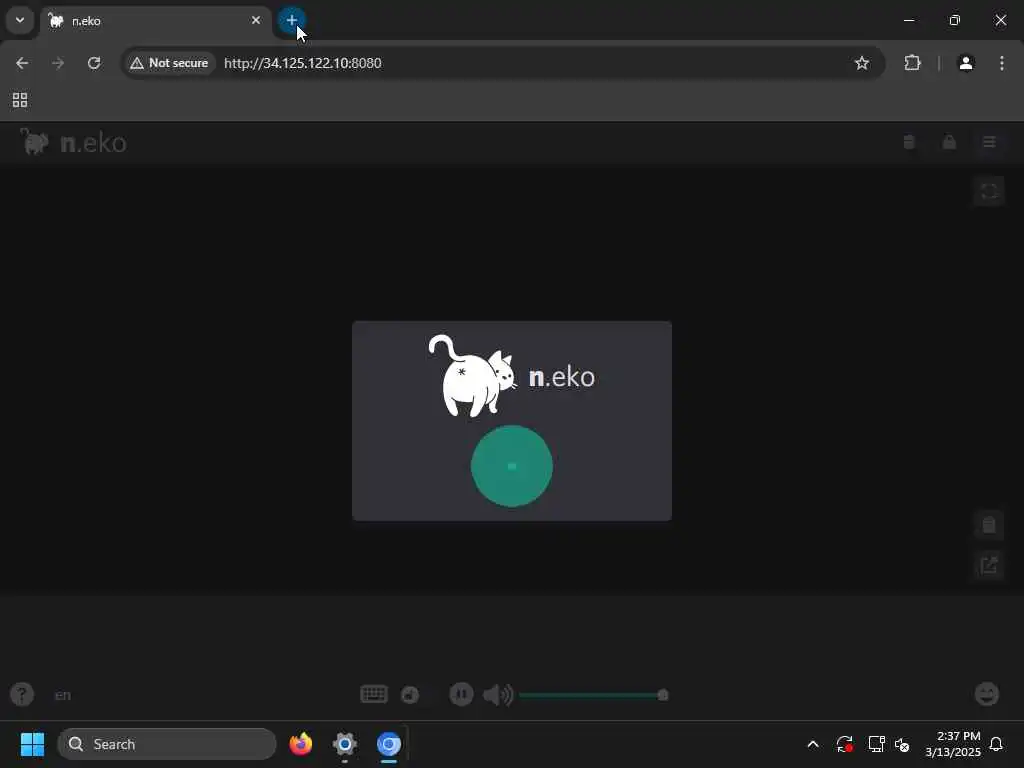Toggle the room lock icon
Screen dimensions: 1024x768
[x=949, y=142]
